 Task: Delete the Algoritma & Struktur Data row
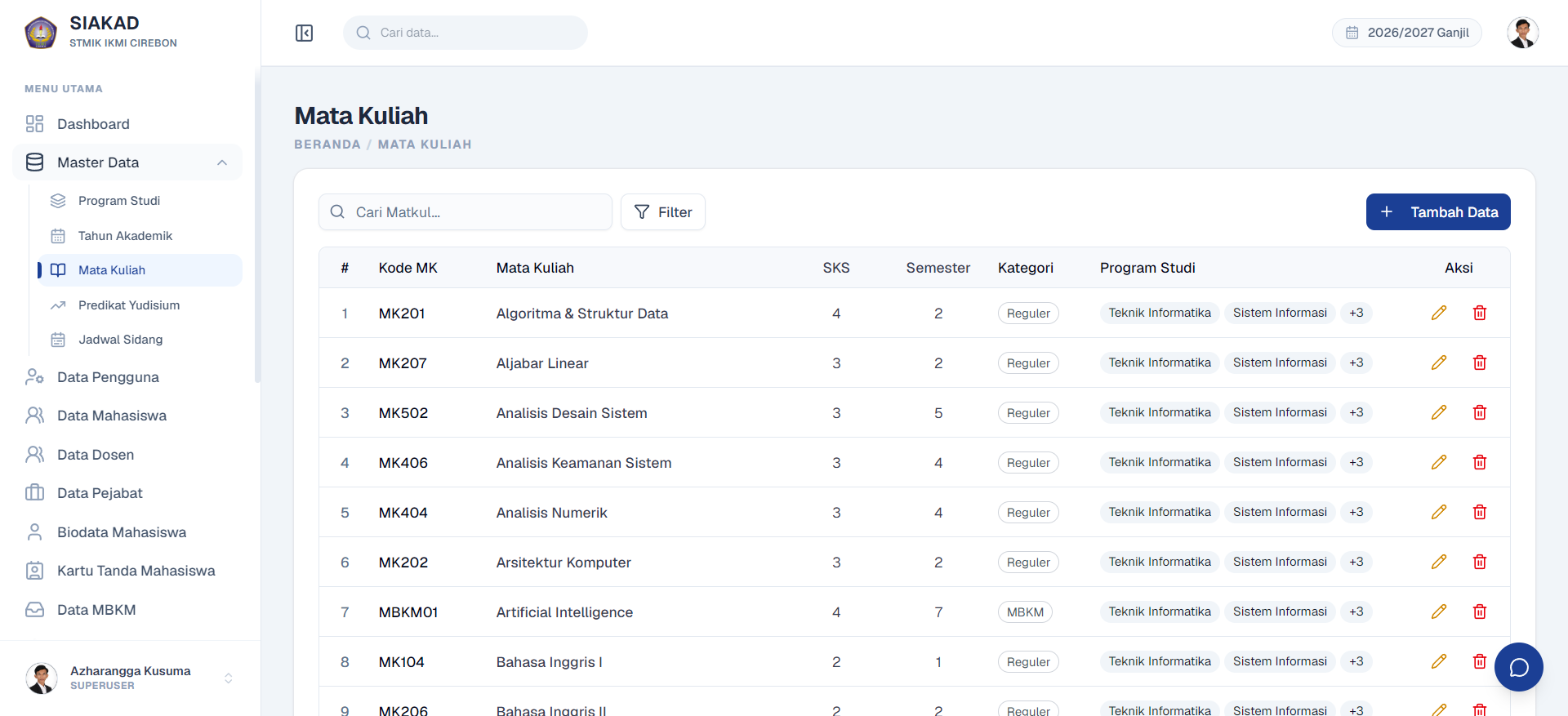tap(1479, 313)
